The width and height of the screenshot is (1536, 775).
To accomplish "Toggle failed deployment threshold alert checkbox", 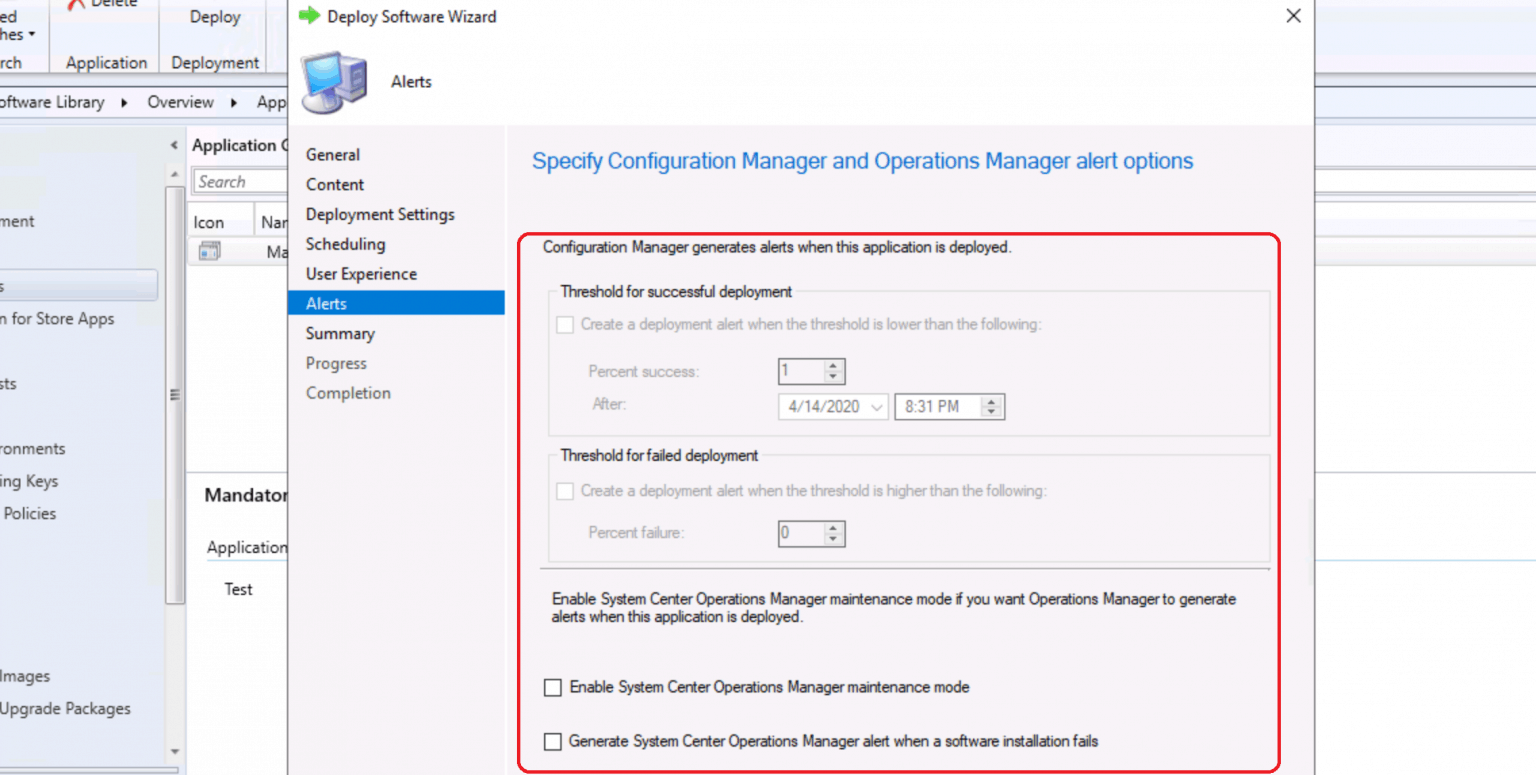I will click(565, 491).
